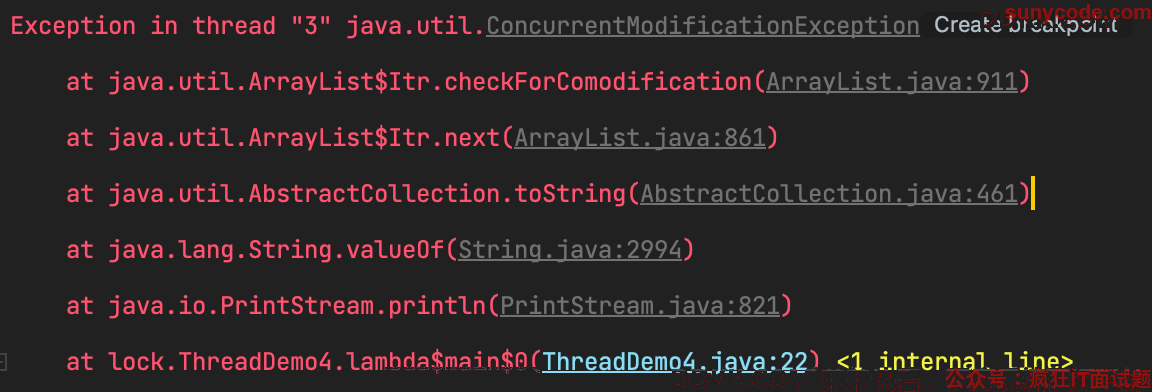Image resolution: width=1152 pixels, height=392 pixels.
Task: Click PrintStream.println method text
Action: click(367, 306)
